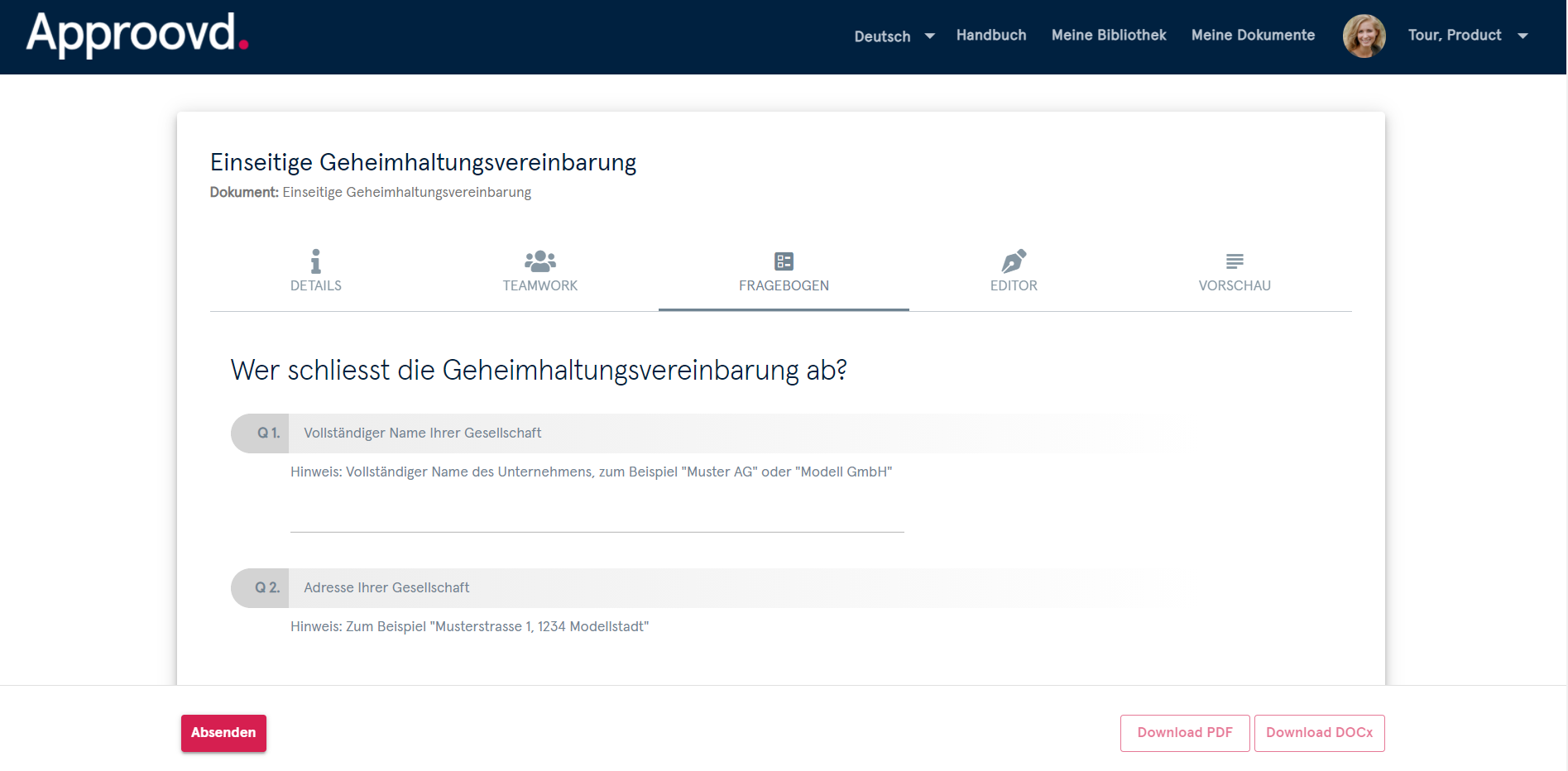
Task: Open your profile via the avatar picture
Action: click(x=1364, y=36)
